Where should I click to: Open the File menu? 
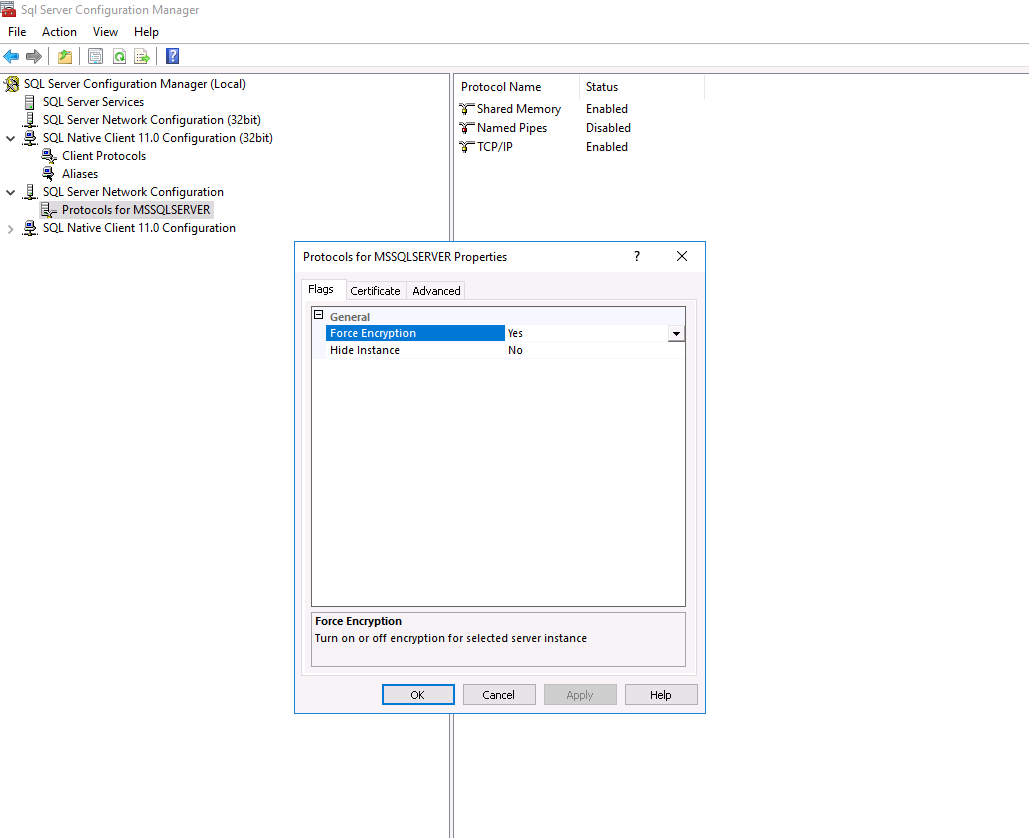click(17, 31)
